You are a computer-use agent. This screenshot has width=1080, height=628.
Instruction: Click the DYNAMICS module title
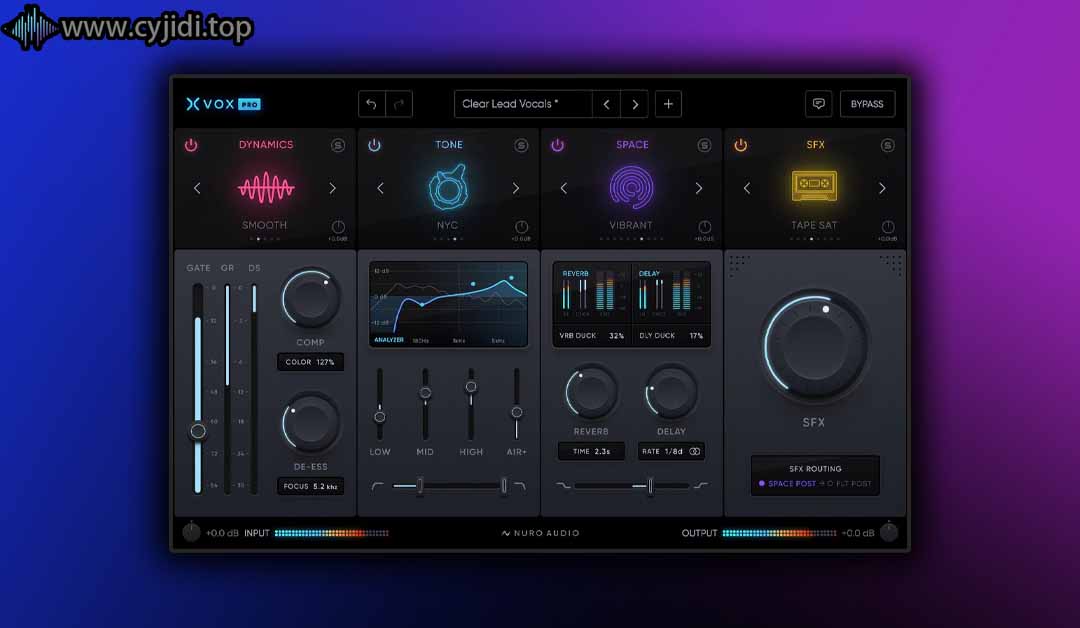tap(266, 145)
